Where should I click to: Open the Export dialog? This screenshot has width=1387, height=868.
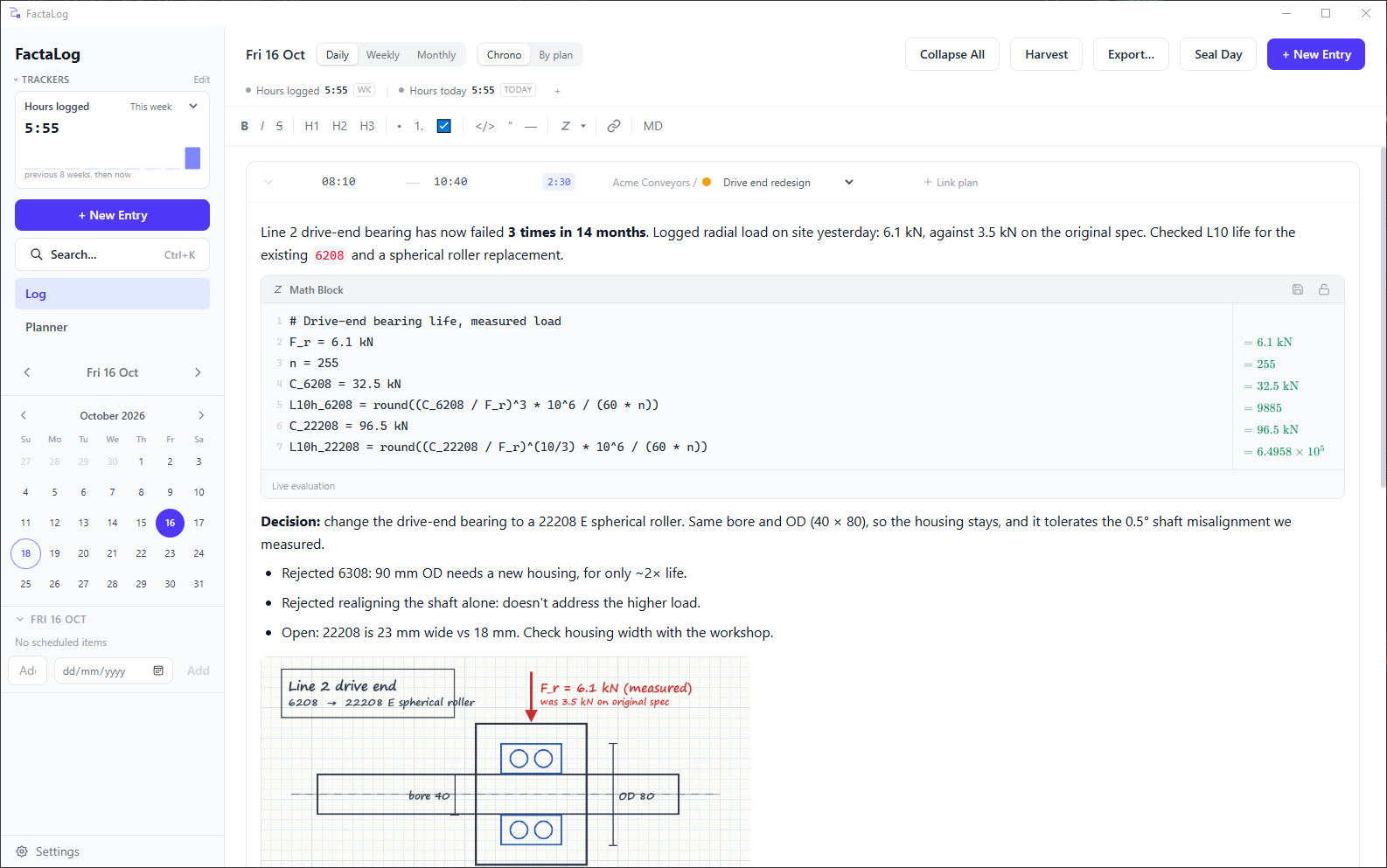click(x=1131, y=54)
